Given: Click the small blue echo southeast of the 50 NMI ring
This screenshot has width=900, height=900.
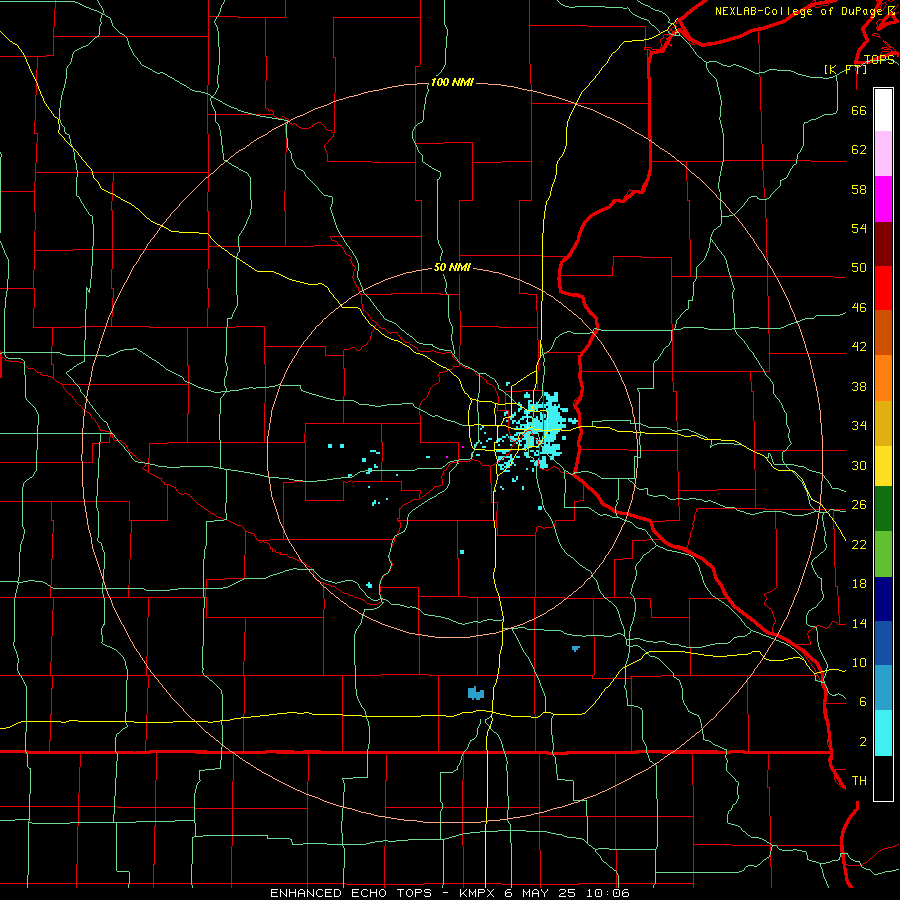Looking at the screenshot, I should (x=576, y=649).
